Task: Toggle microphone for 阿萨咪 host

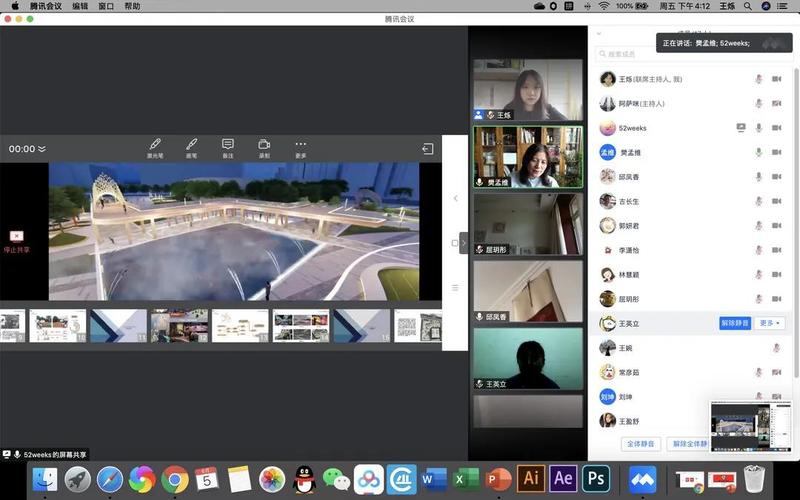Action: click(759, 104)
